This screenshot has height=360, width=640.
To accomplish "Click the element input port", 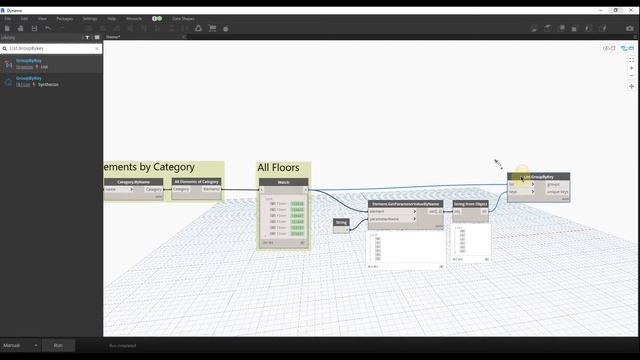I will [392, 211].
